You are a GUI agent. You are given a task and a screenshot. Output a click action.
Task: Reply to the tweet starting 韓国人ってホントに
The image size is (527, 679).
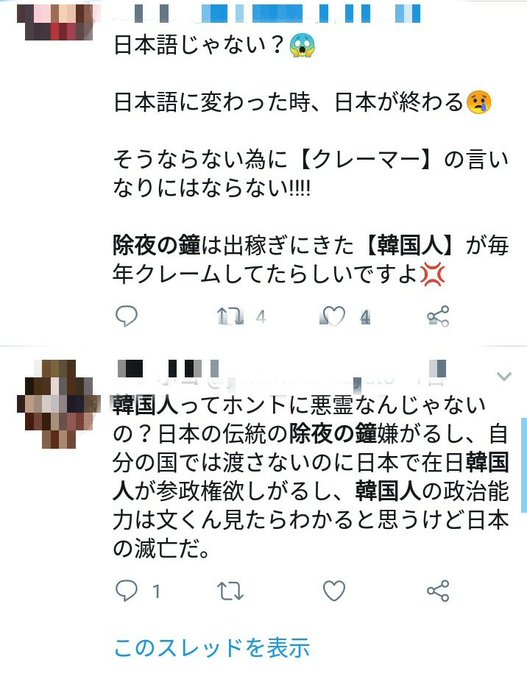[x=126, y=591]
